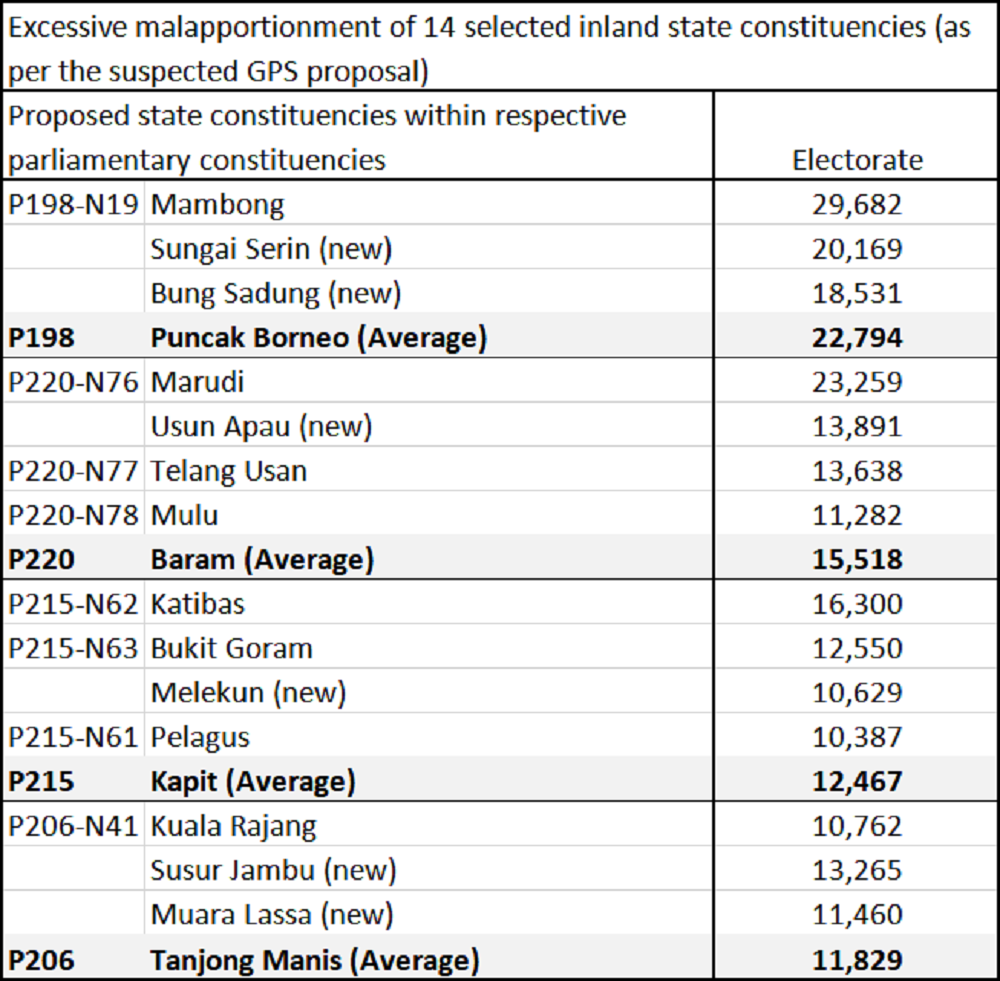1000x981 pixels.
Task: Select Mulu electorate value 11,282
Action: (857, 516)
